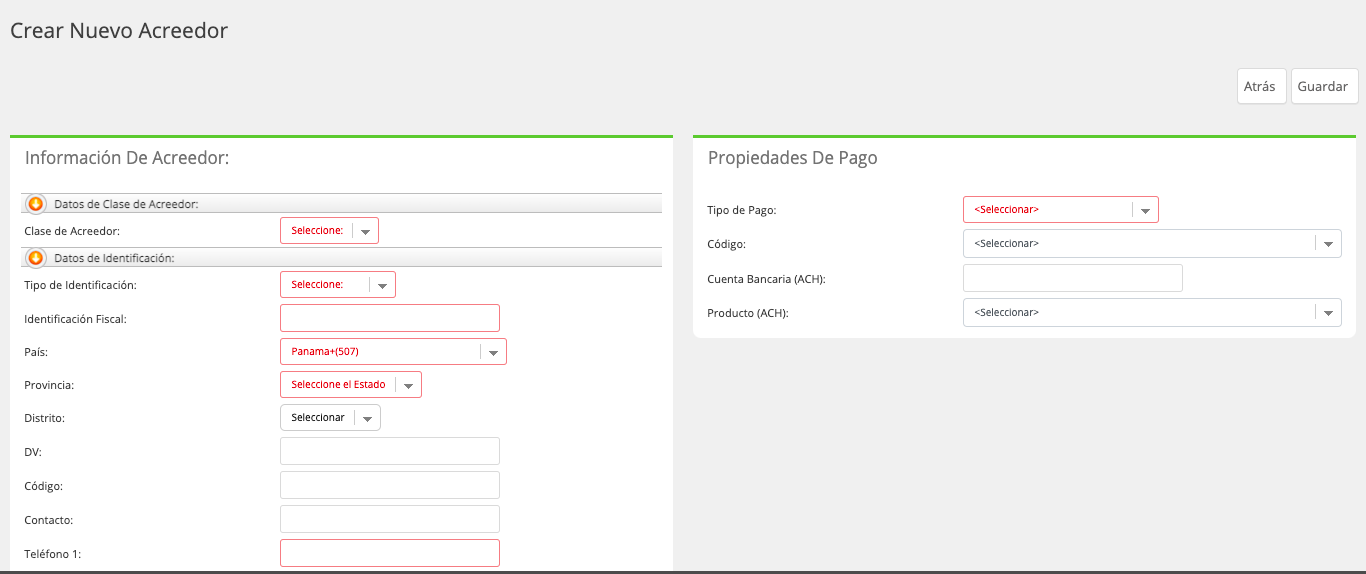1366x574 pixels.
Task: Click the Identificación Fiscal label
Action: (x=75, y=319)
